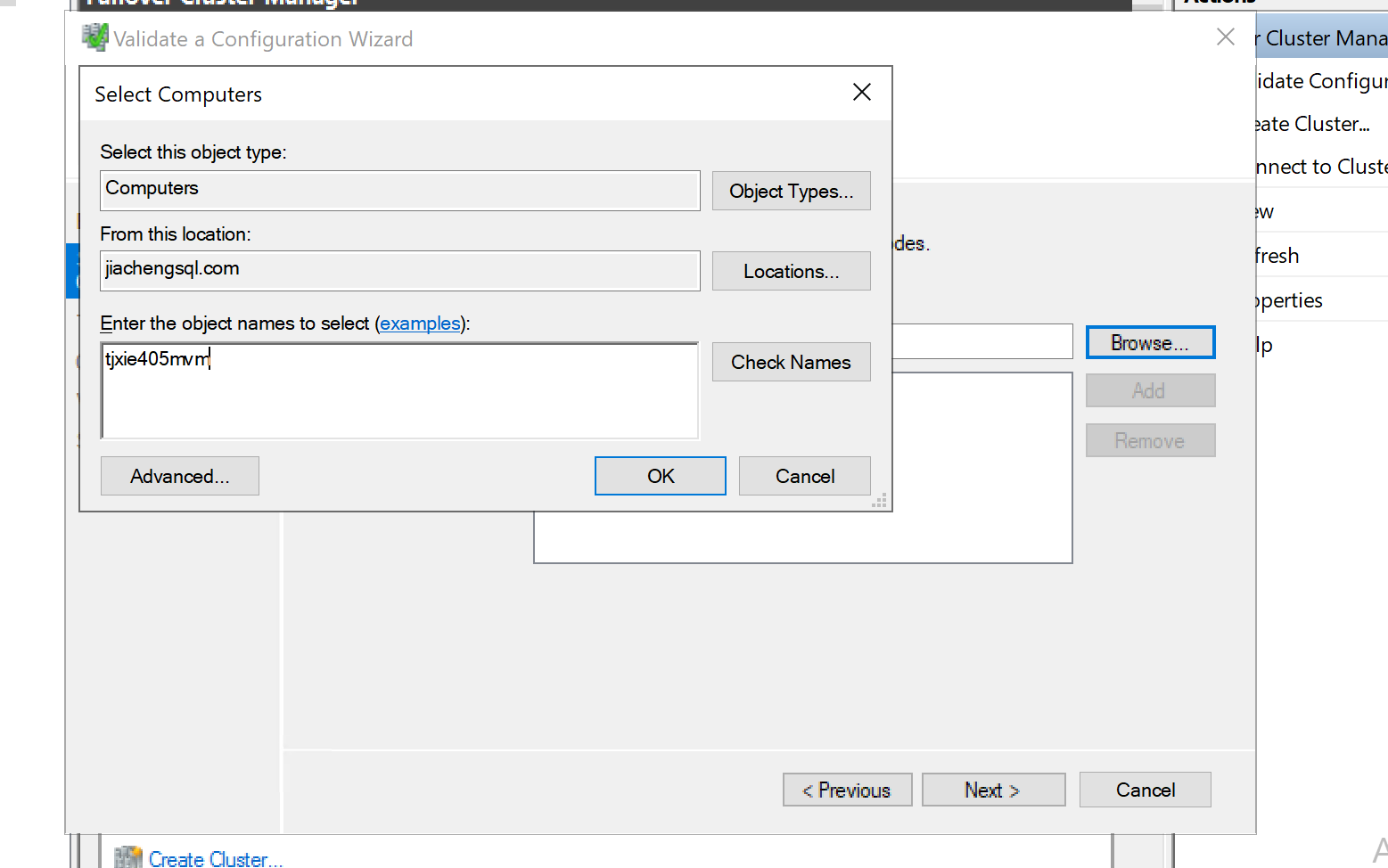Select Refresh in the Actions pane
The width and height of the screenshot is (1388, 868).
tap(1277, 256)
